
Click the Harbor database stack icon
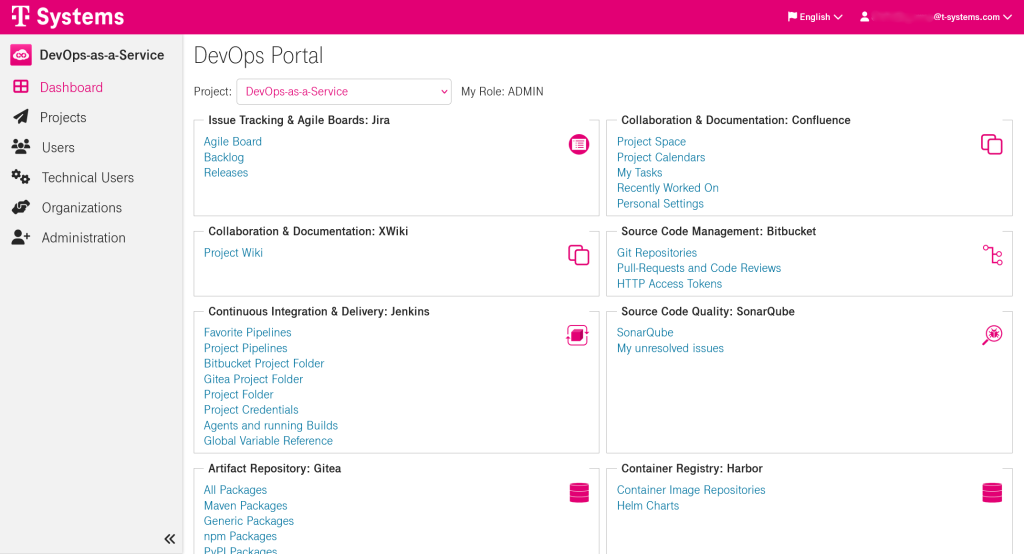992,493
